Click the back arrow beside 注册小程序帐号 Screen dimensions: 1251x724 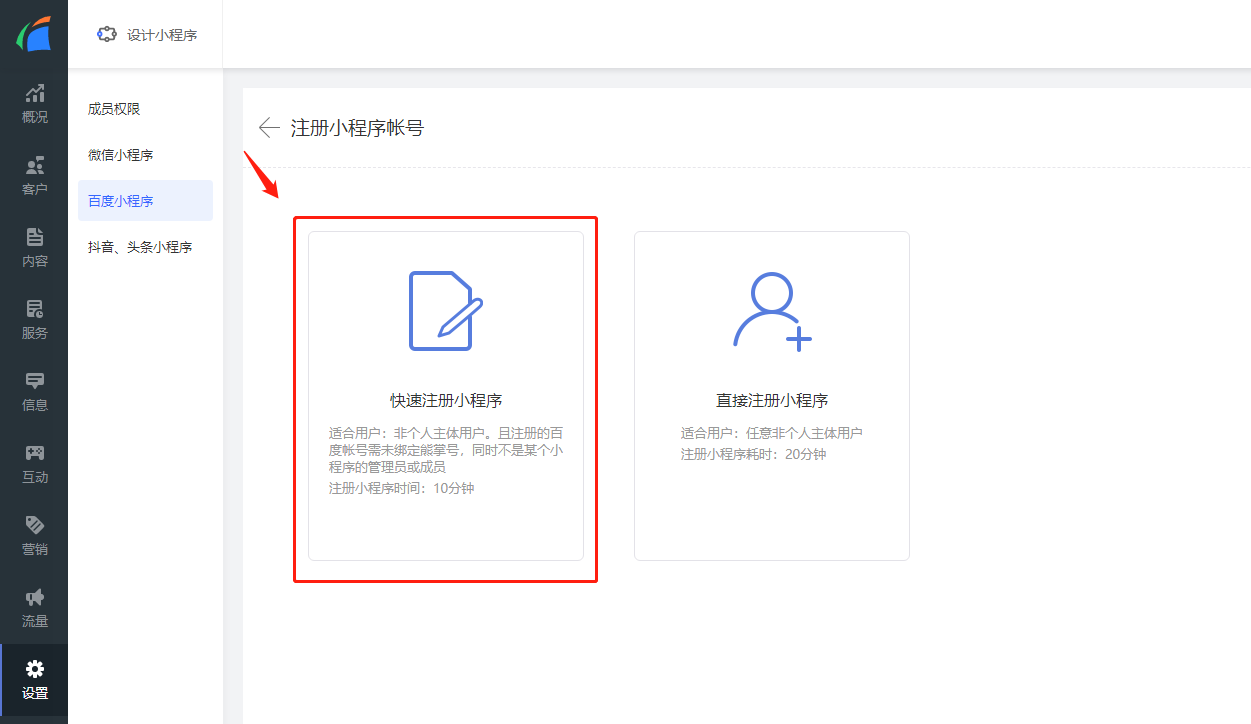[268, 128]
